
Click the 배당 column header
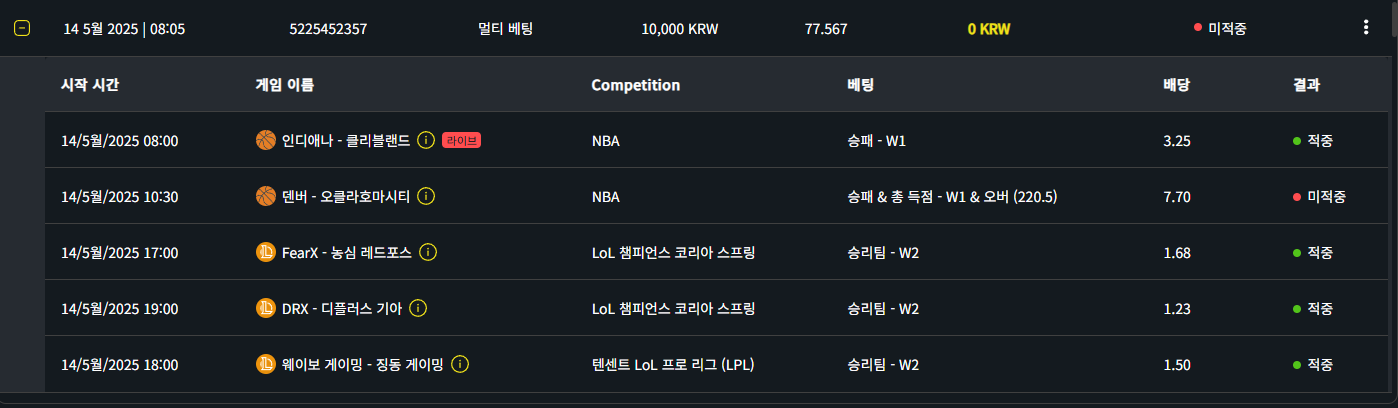1176,85
